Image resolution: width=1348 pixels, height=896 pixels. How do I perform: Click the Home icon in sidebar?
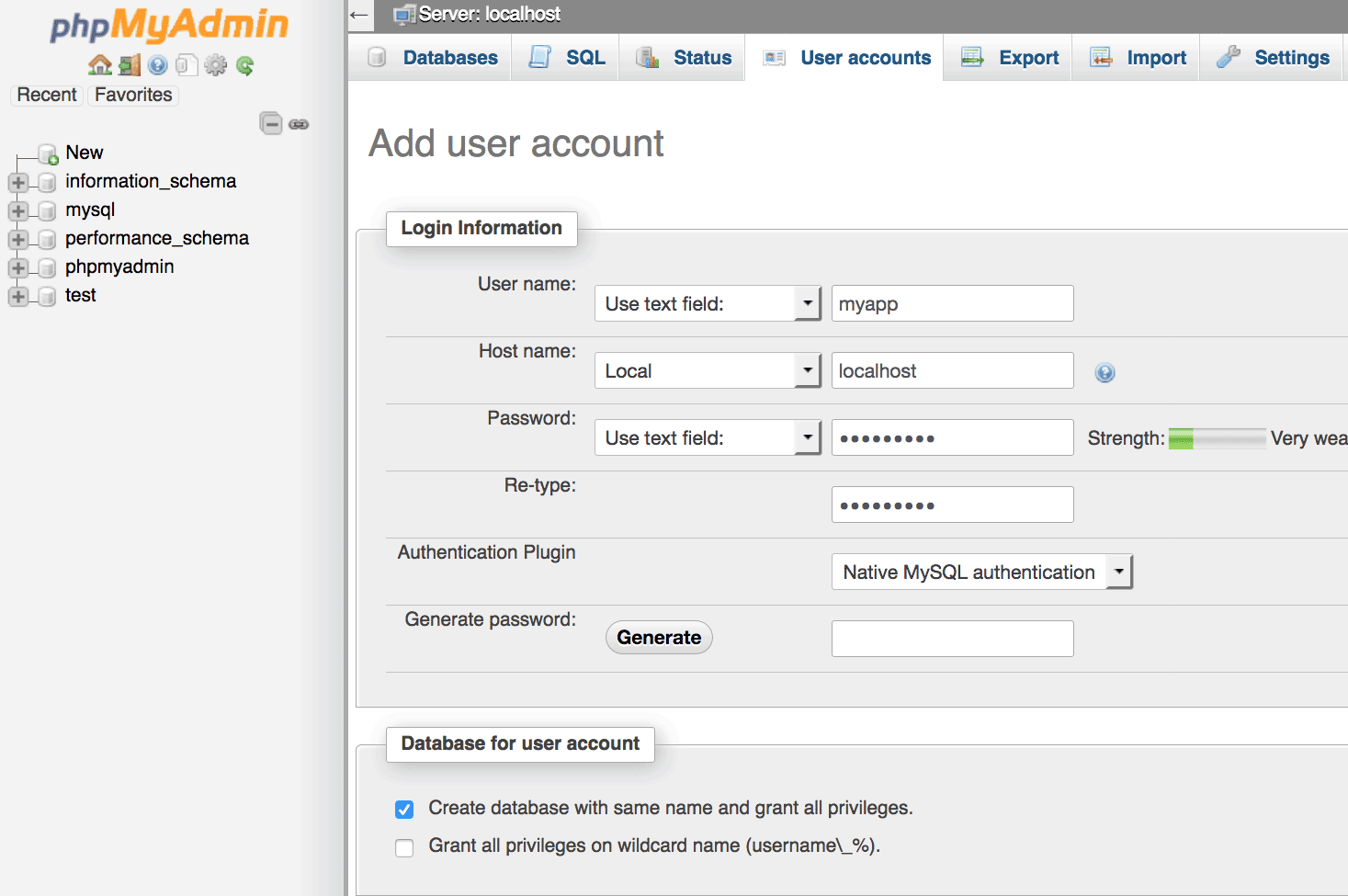click(99, 65)
